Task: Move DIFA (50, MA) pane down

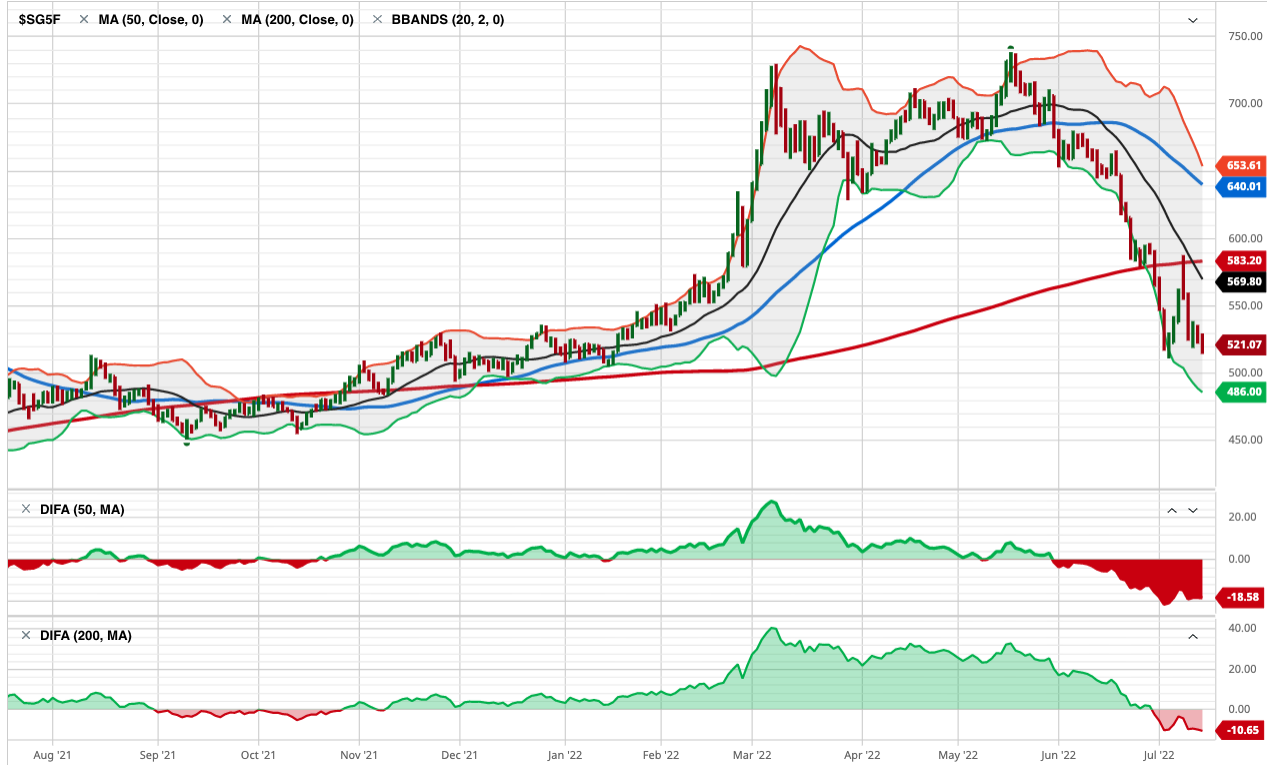Action: [1192, 510]
